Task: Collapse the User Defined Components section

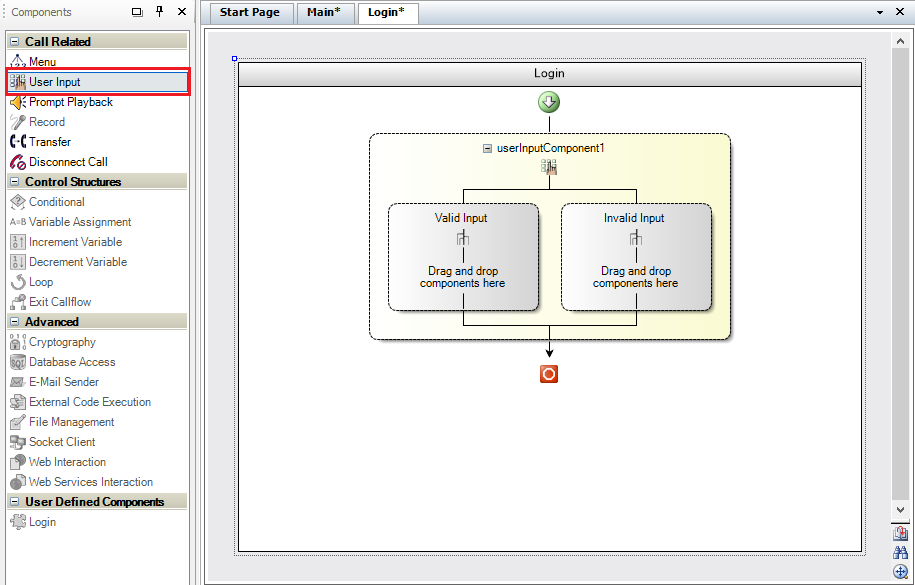Action: tap(15, 502)
